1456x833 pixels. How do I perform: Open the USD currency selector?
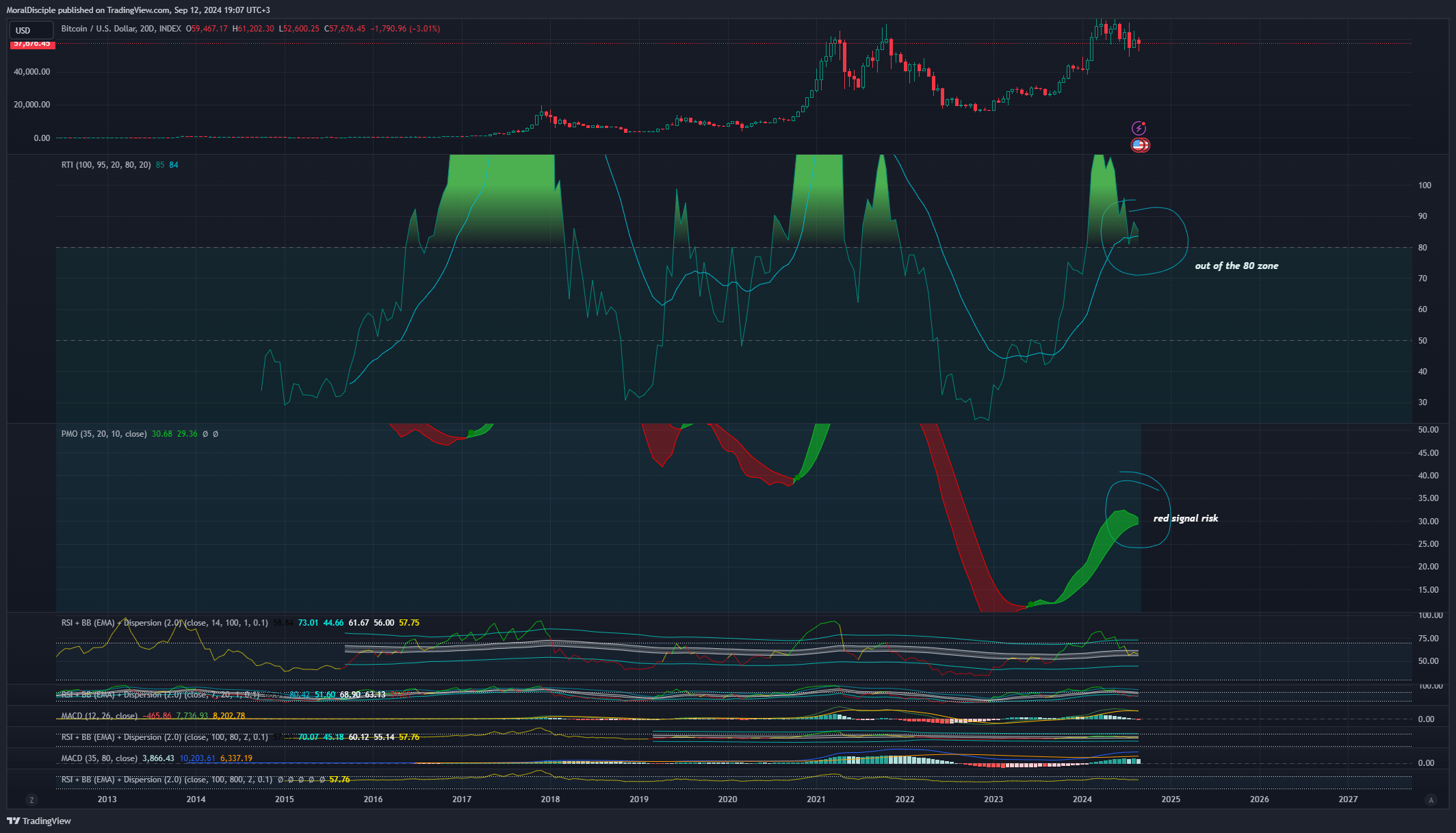(31, 30)
